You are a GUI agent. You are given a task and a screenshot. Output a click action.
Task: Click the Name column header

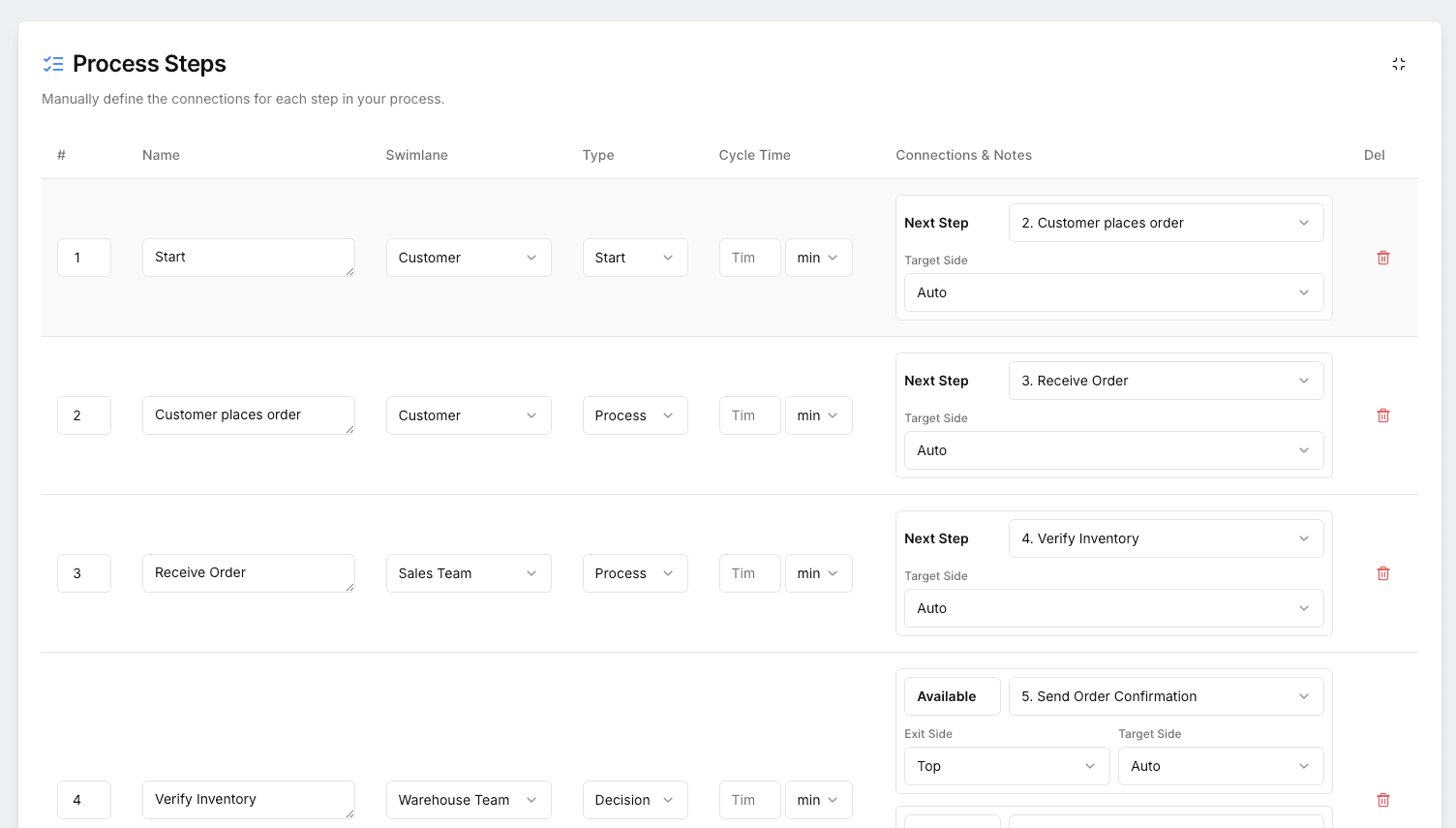pyautogui.click(x=161, y=155)
